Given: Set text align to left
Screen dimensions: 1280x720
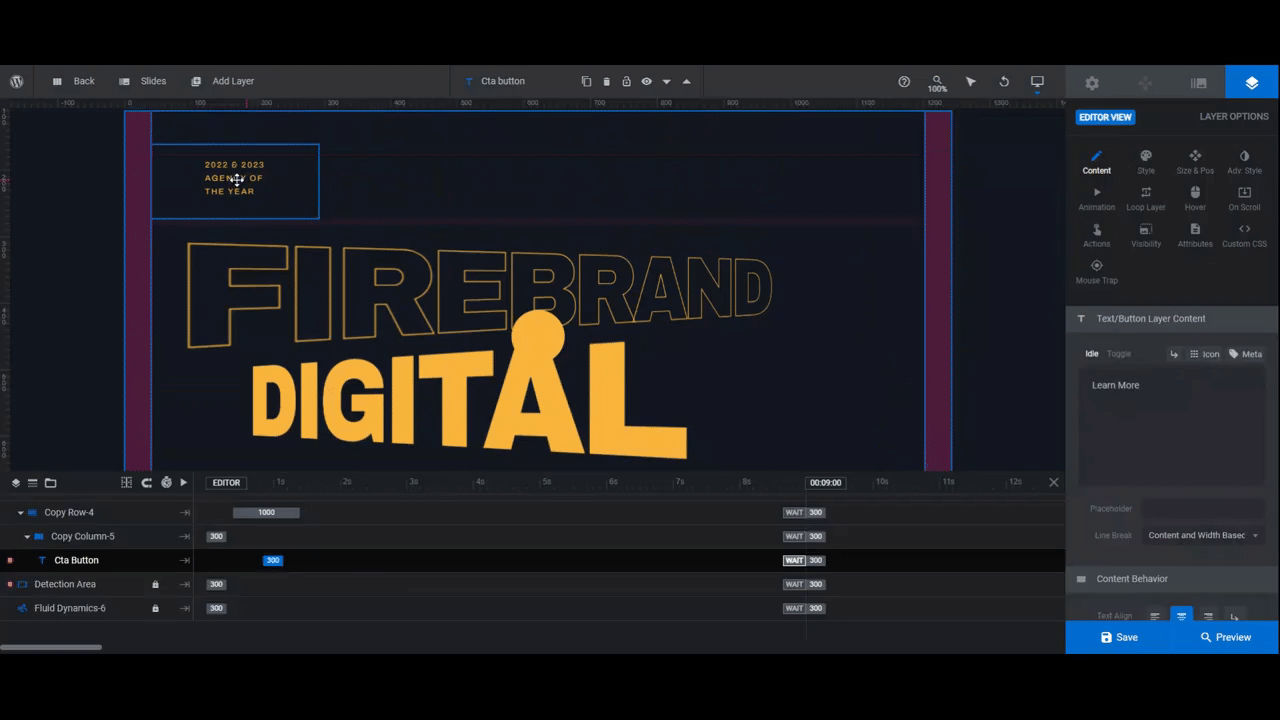Looking at the screenshot, I should click(x=1155, y=616).
